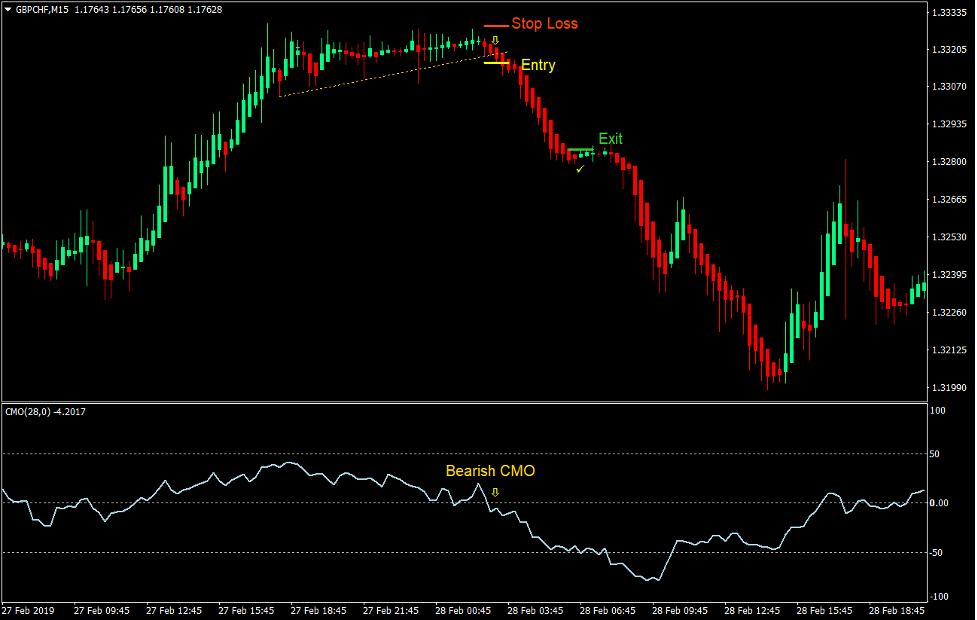Click the green Exit marker line
Image resolution: width=977 pixels, height=620 pixels.
tap(582, 150)
